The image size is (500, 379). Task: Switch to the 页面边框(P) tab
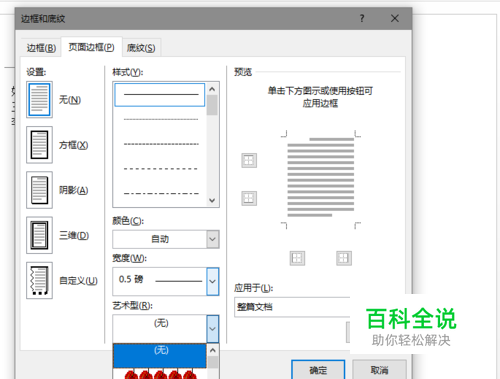[91, 47]
